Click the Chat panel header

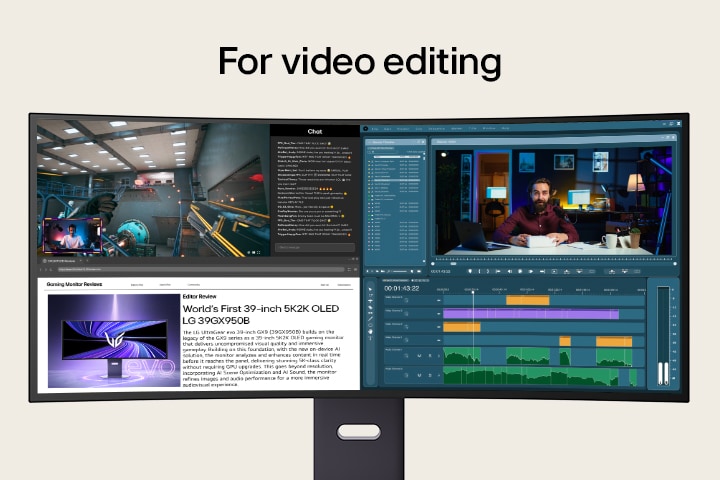click(314, 130)
